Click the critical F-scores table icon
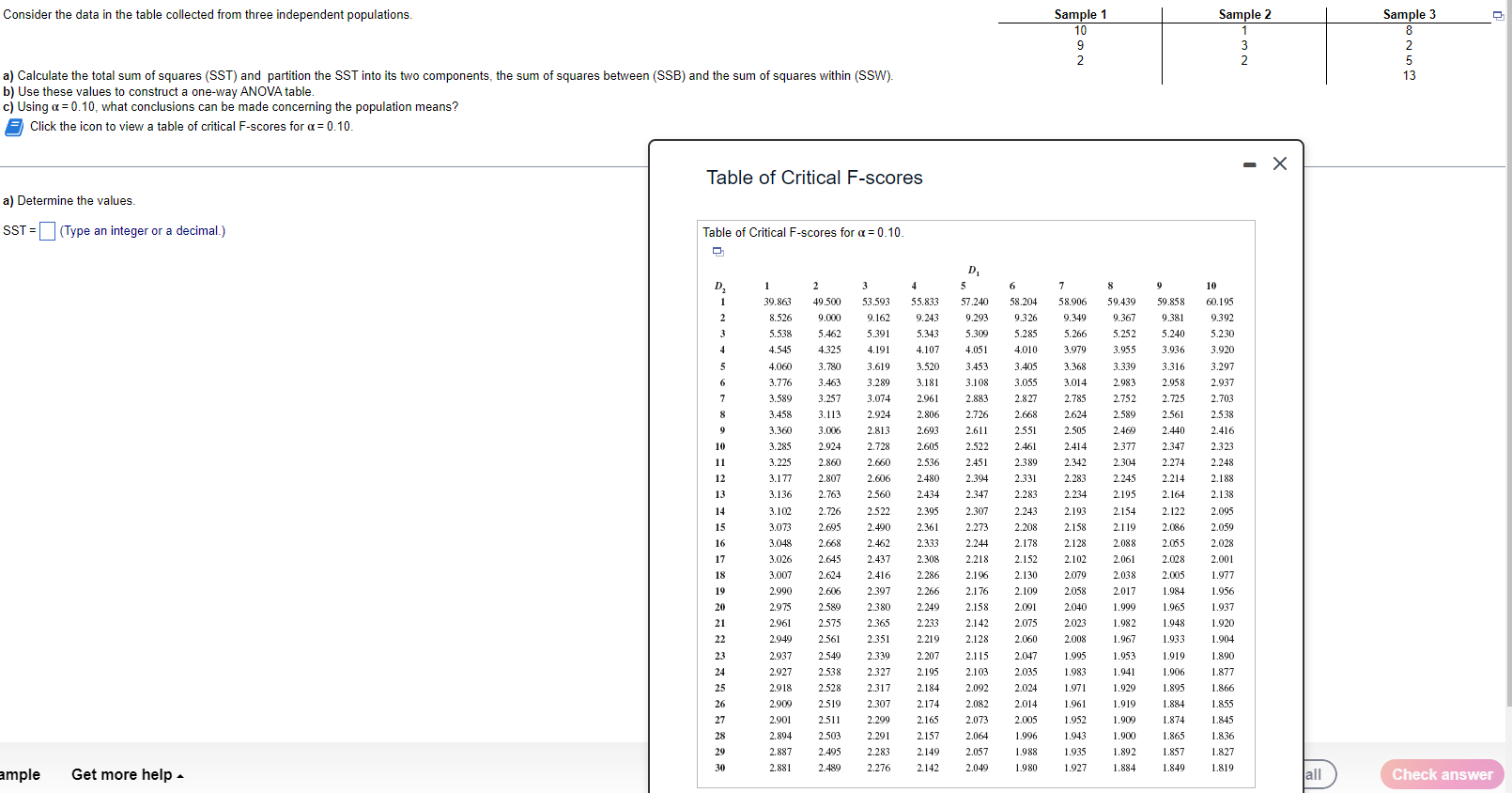 click(x=14, y=127)
